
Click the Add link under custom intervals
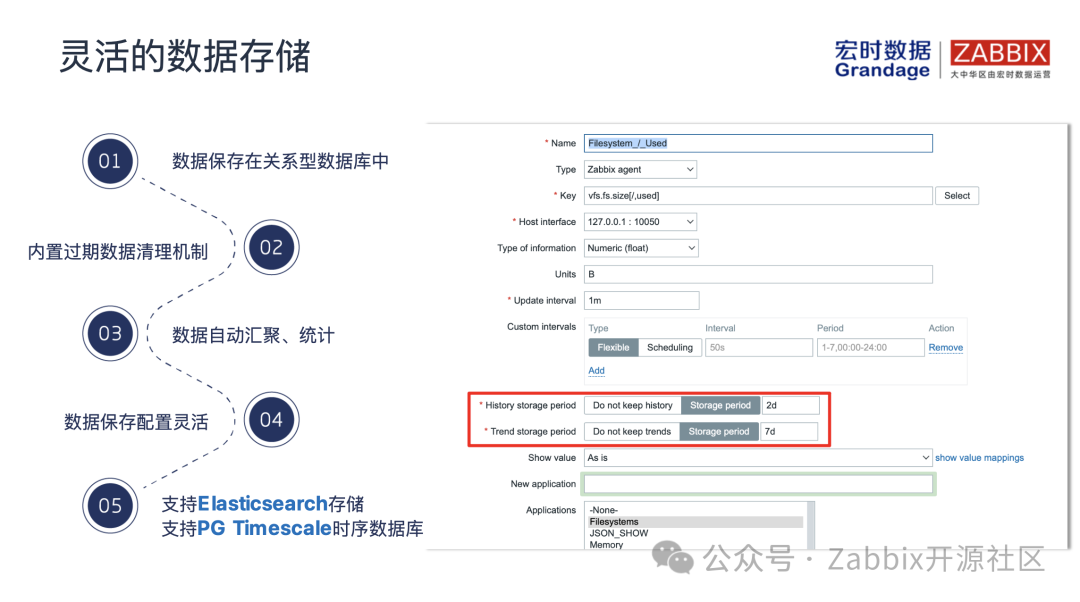[x=596, y=371]
